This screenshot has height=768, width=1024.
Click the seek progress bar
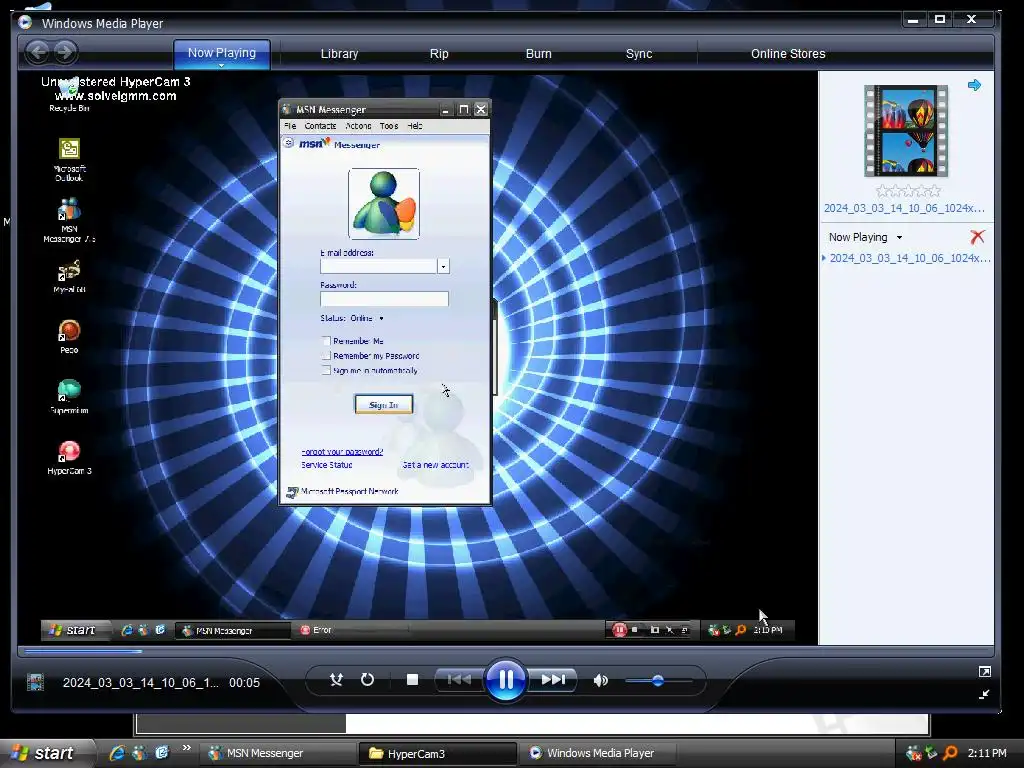coord(505,651)
